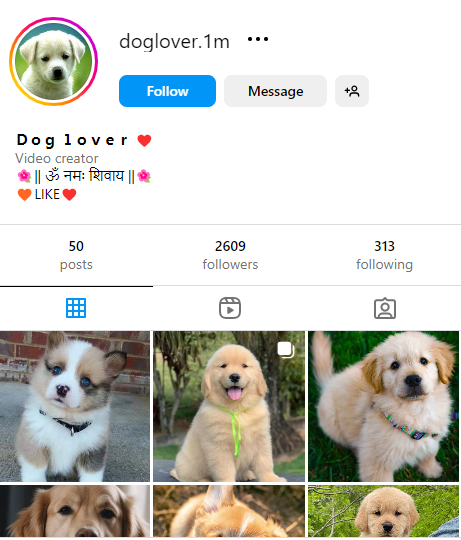Open the three-dot options menu
Image resolution: width=461 pixels, height=540 pixels.
[258, 39]
